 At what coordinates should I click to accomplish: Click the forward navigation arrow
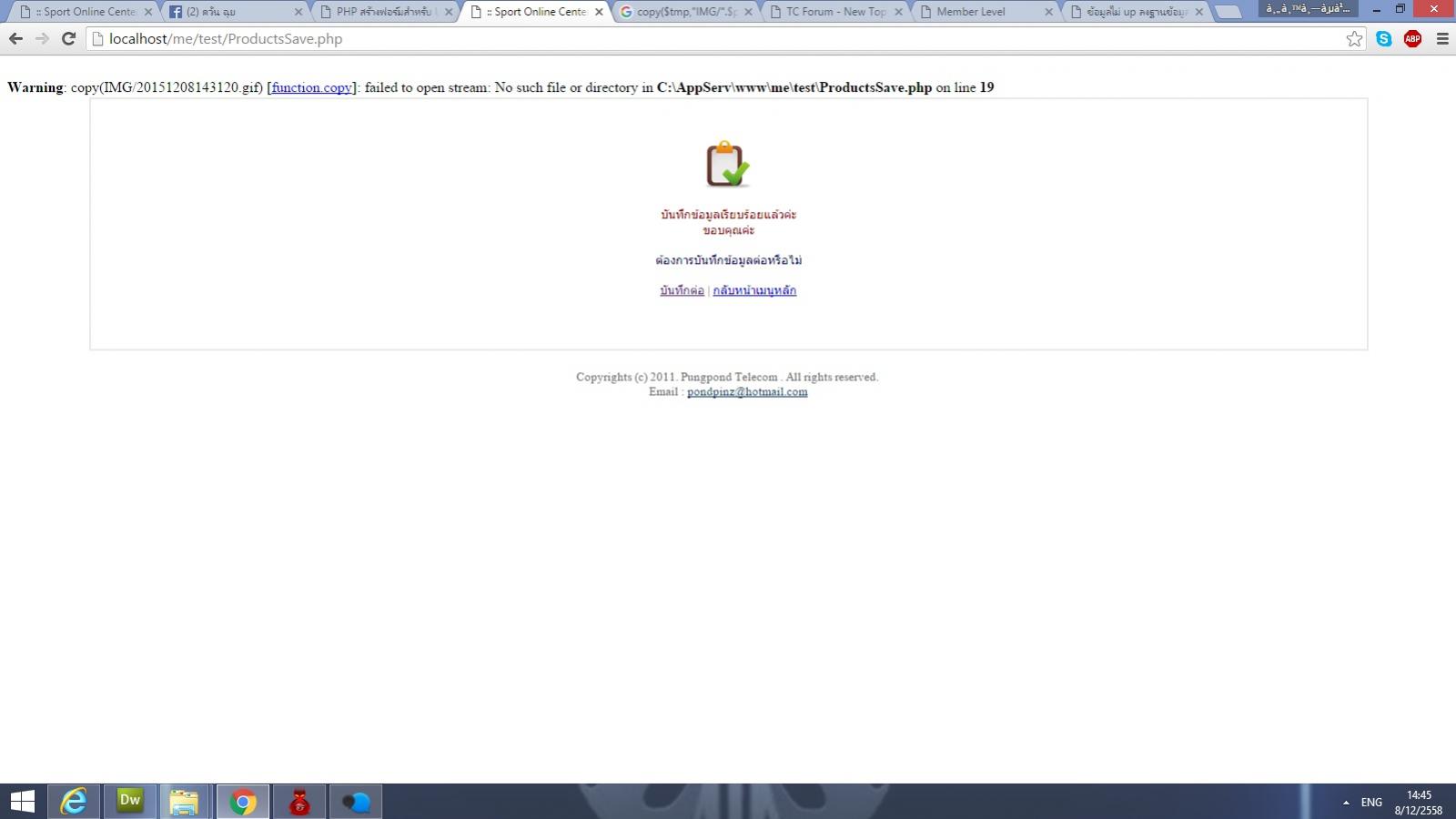click(x=41, y=39)
